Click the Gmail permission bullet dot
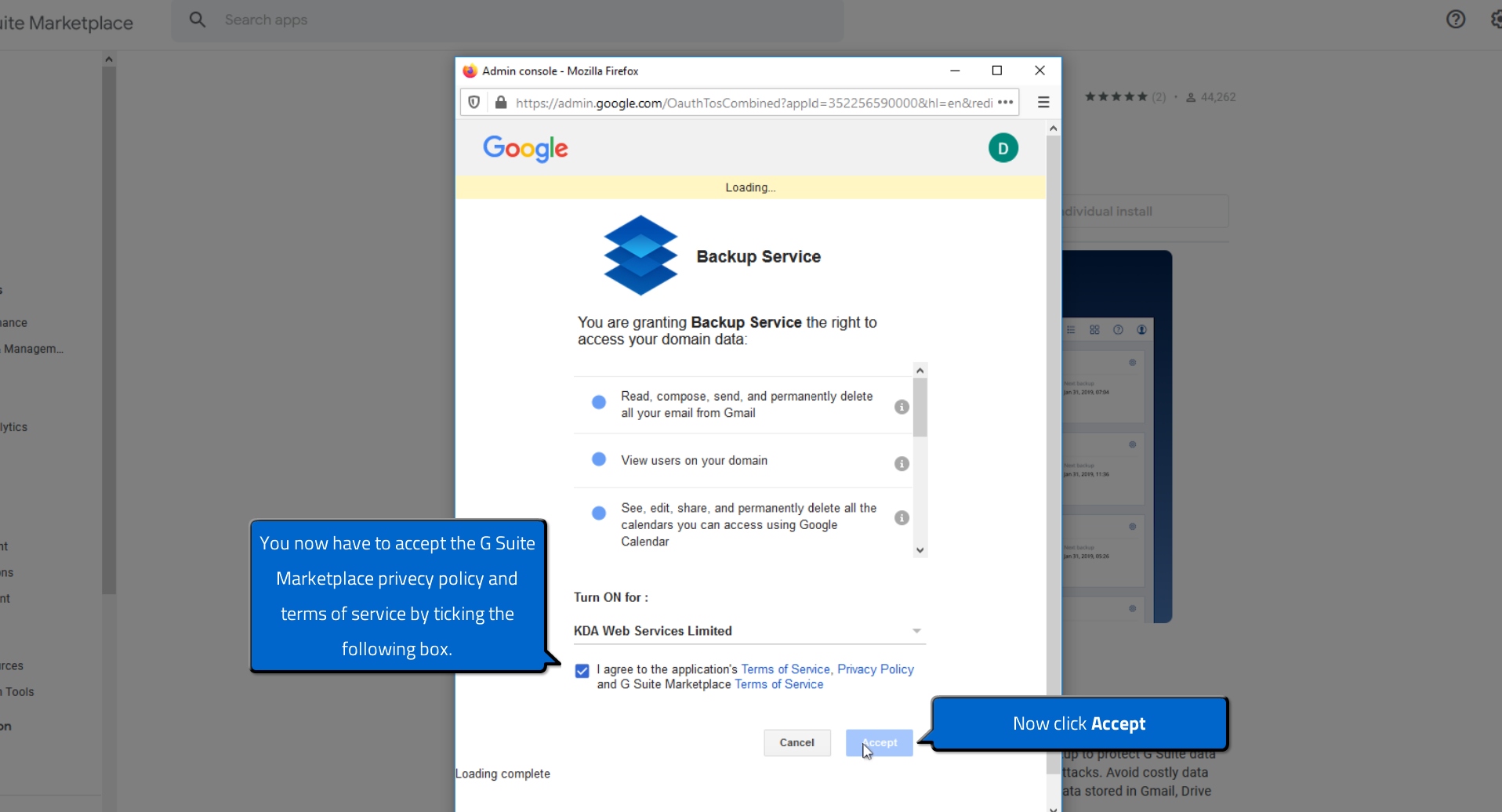This screenshot has height=812, width=1502. point(599,402)
